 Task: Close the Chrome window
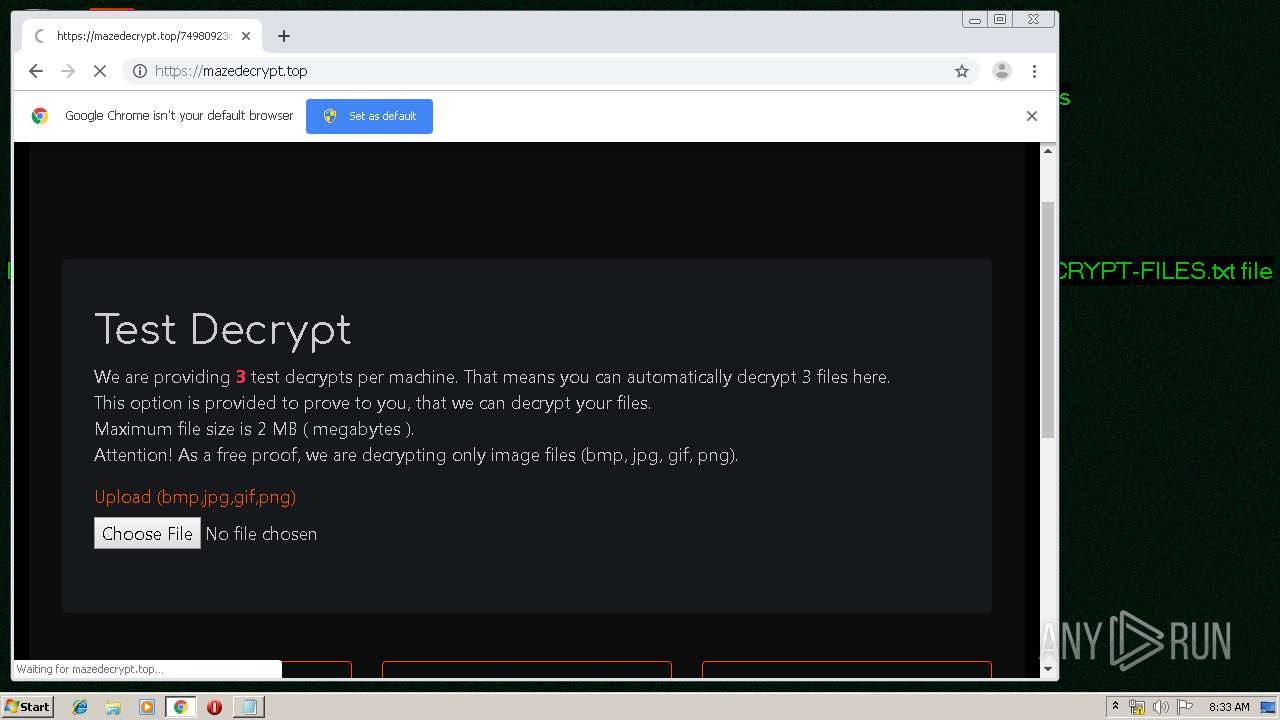(1033, 19)
